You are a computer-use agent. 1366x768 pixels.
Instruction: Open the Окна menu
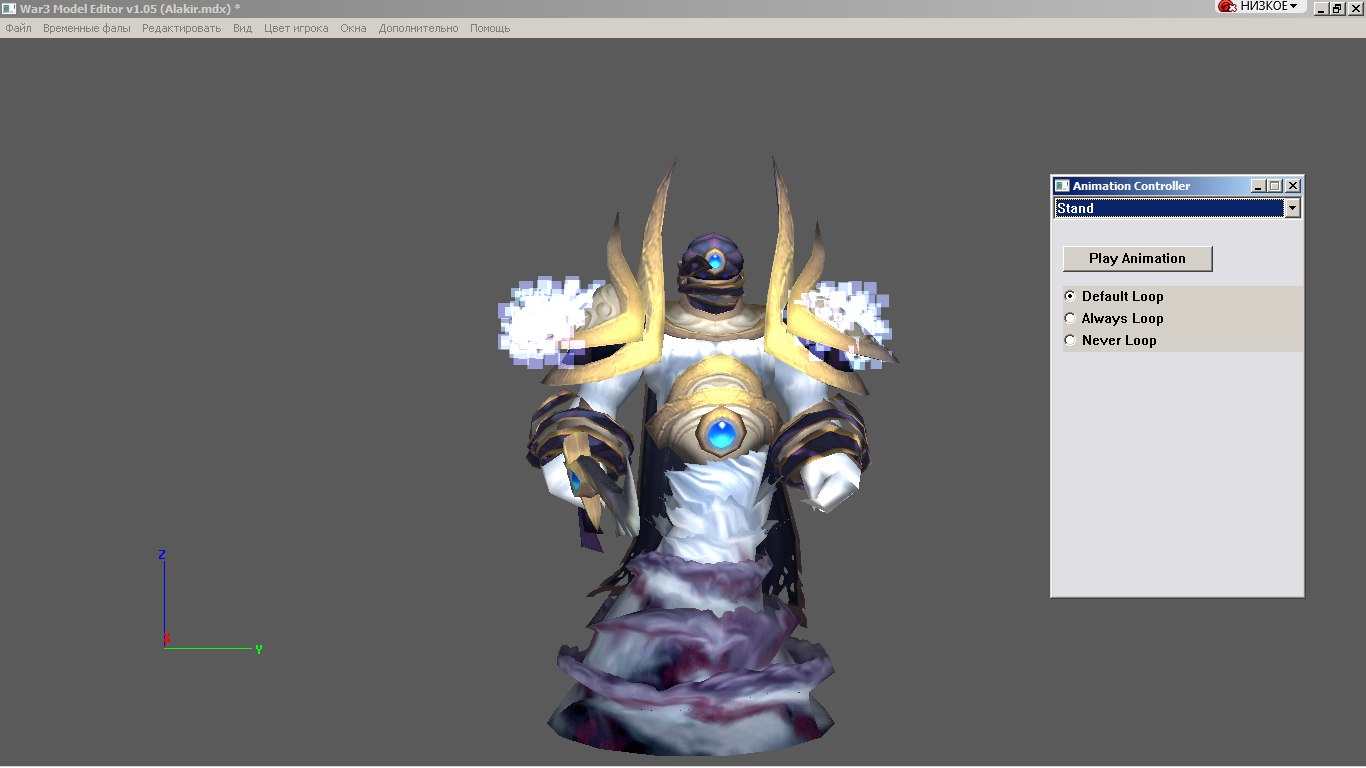click(x=353, y=28)
